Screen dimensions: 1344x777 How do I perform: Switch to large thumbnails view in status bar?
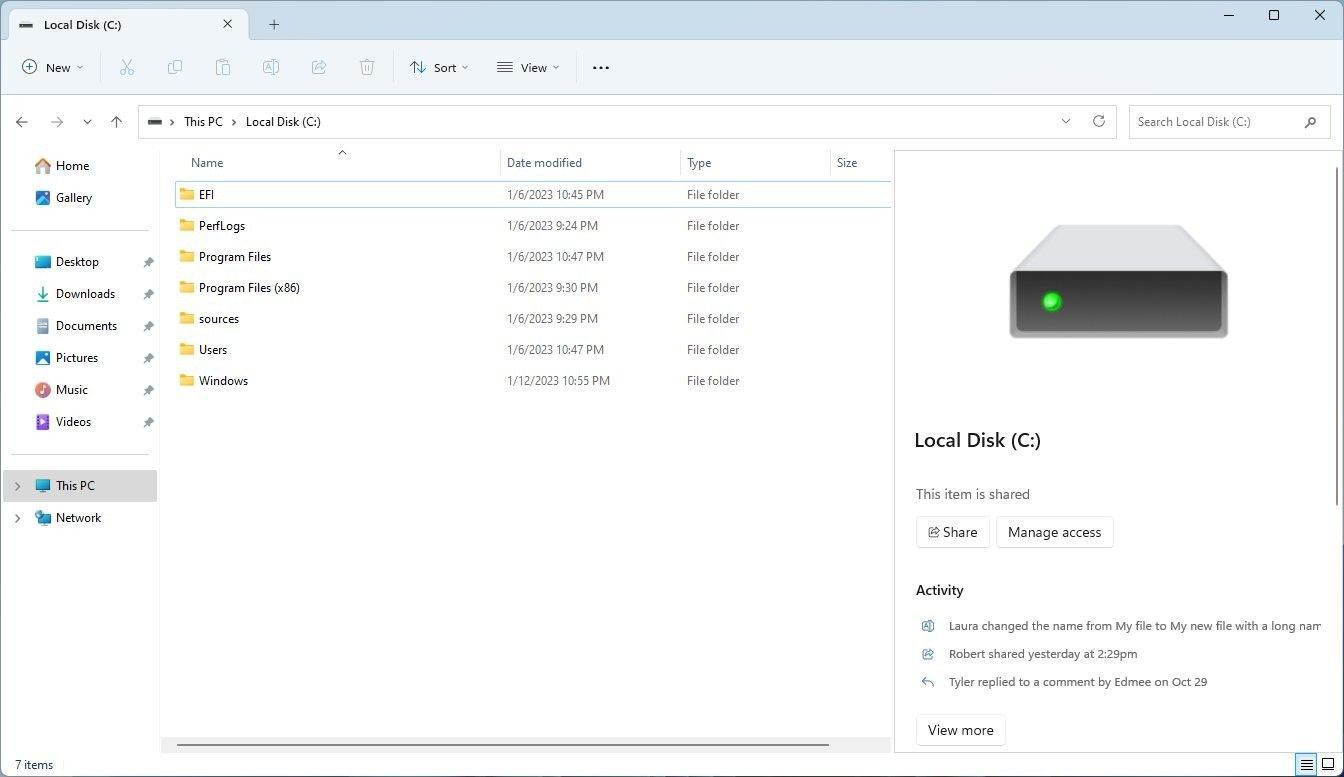coord(1328,765)
